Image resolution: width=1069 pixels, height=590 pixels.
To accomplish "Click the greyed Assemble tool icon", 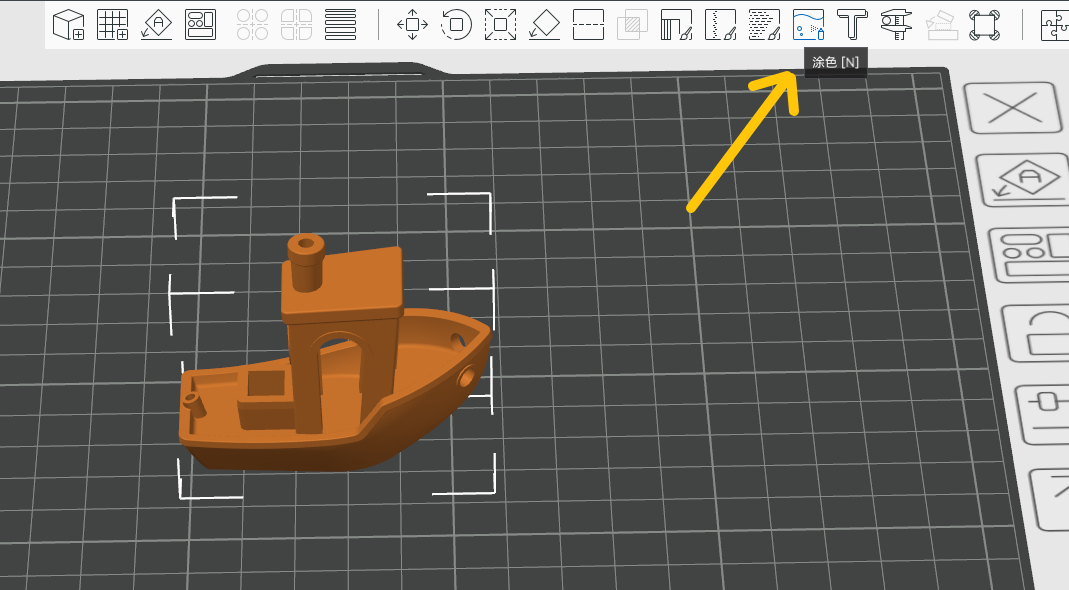I will click(x=941, y=25).
